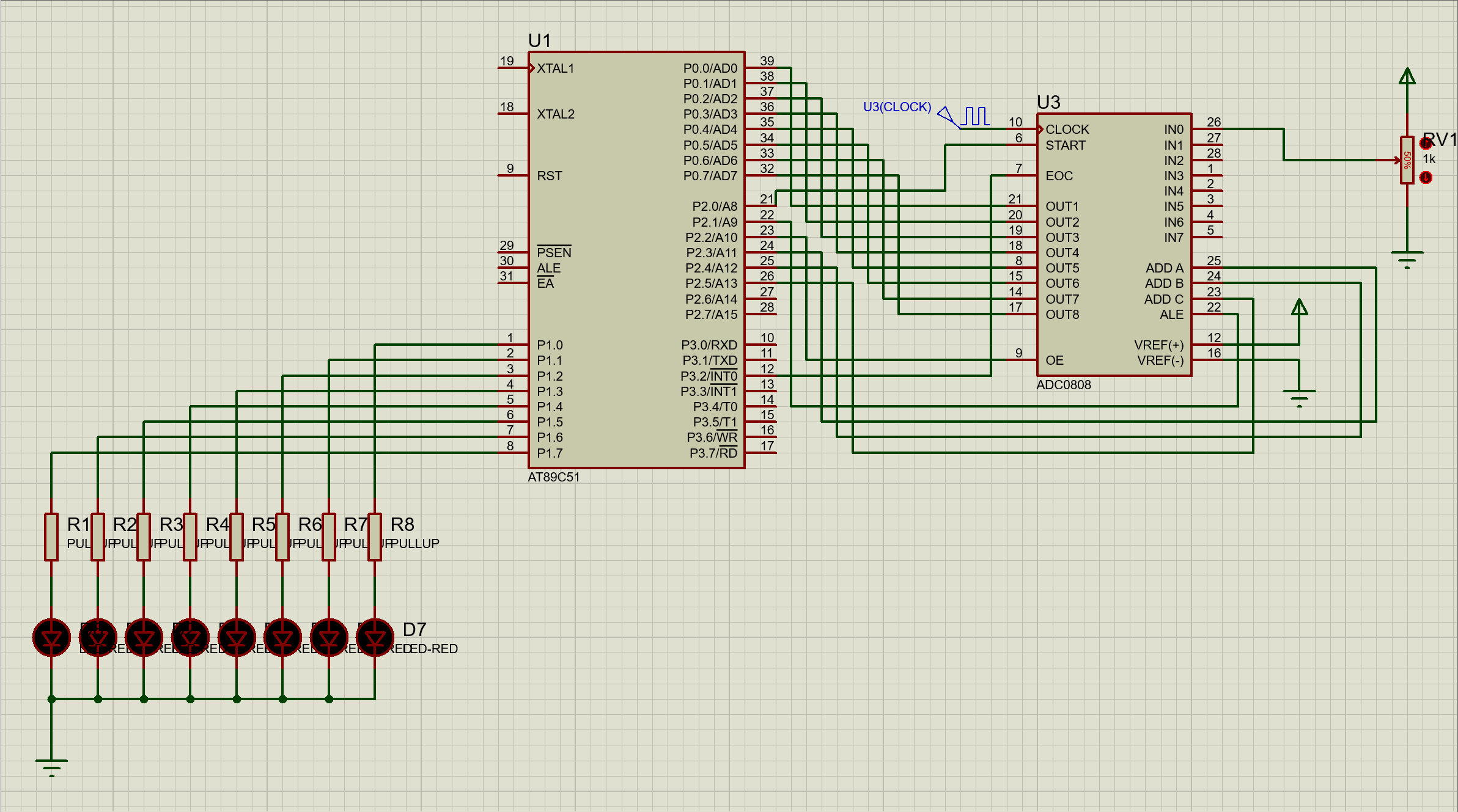Select the D7 LED-RED symbol

[375, 637]
